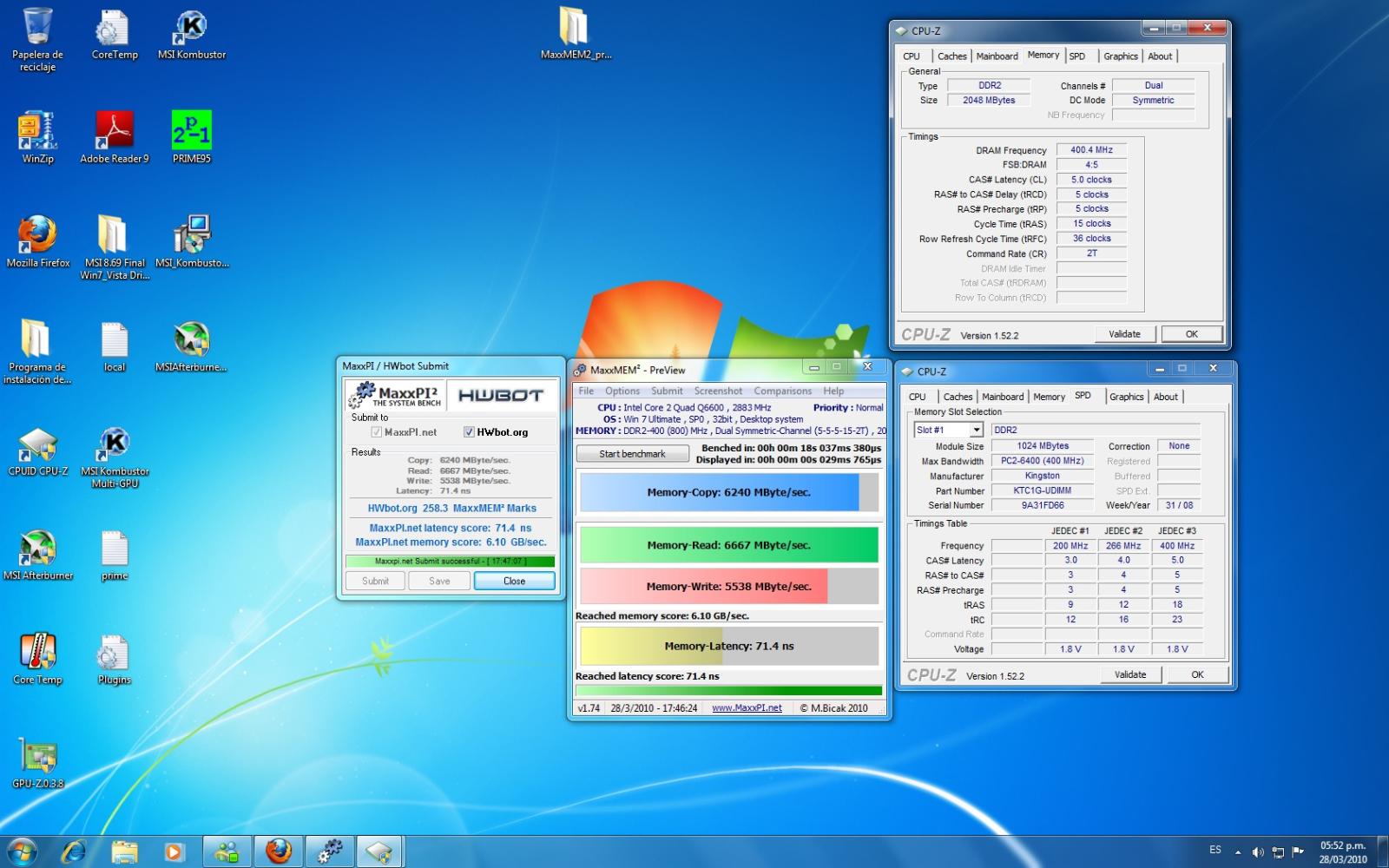The height and width of the screenshot is (868, 1389).
Task: Open the Windows Media Player taskbar icon
Action: click(x=174, y=852)
